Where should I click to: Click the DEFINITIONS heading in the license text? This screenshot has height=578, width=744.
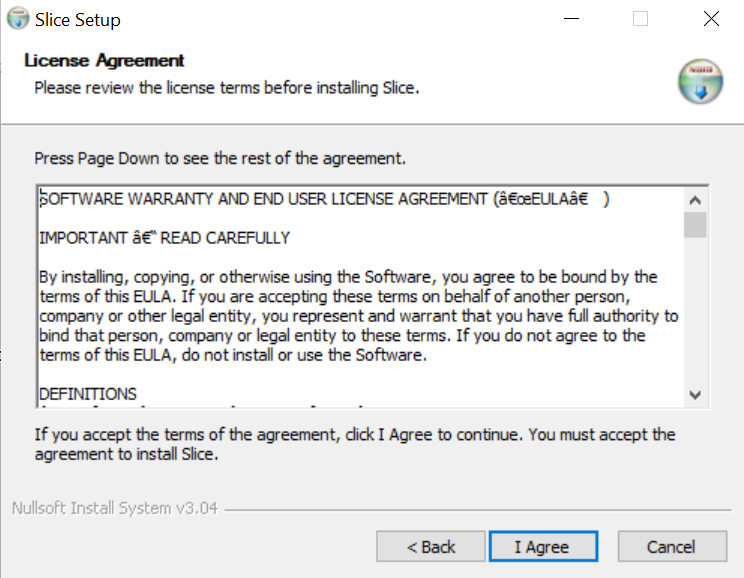[x=88, y=394]
